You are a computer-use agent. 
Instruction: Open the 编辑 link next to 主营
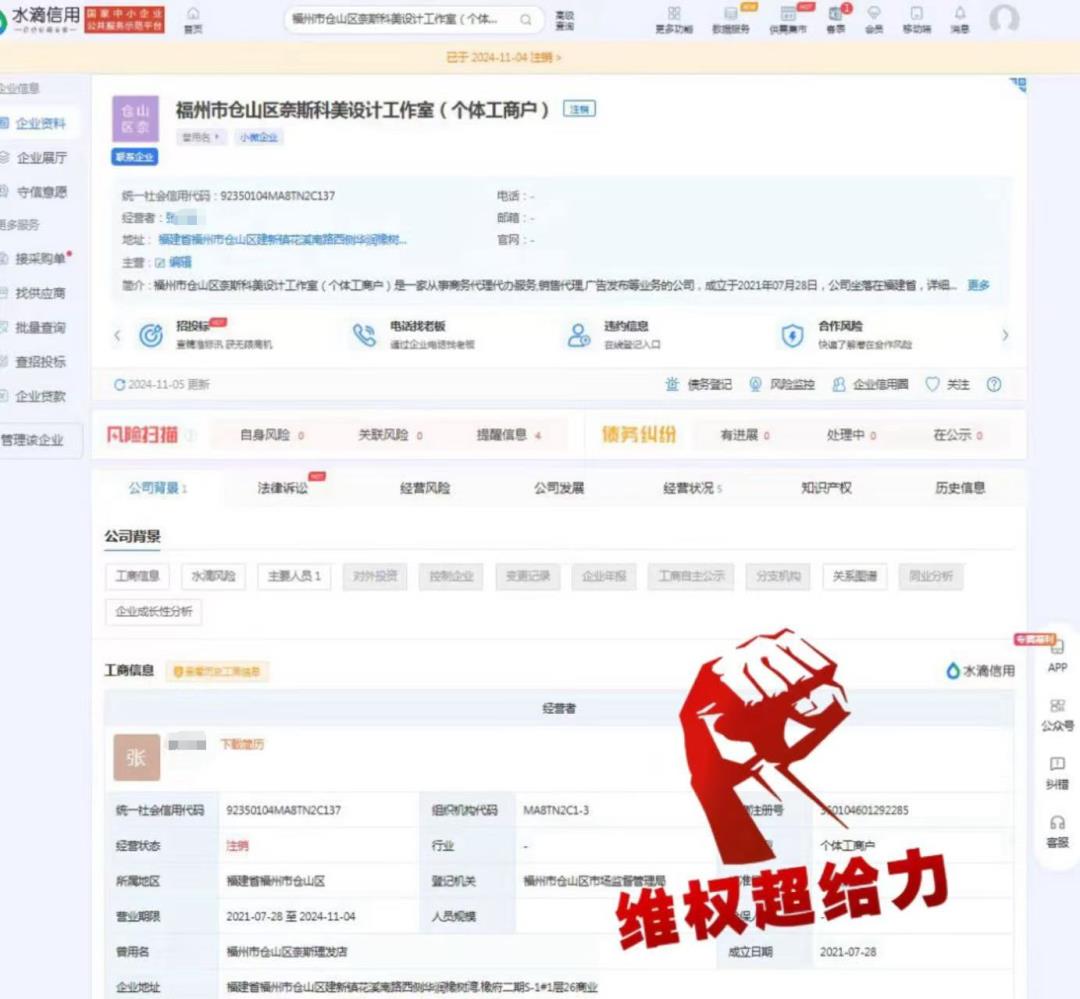pos(180,261)
